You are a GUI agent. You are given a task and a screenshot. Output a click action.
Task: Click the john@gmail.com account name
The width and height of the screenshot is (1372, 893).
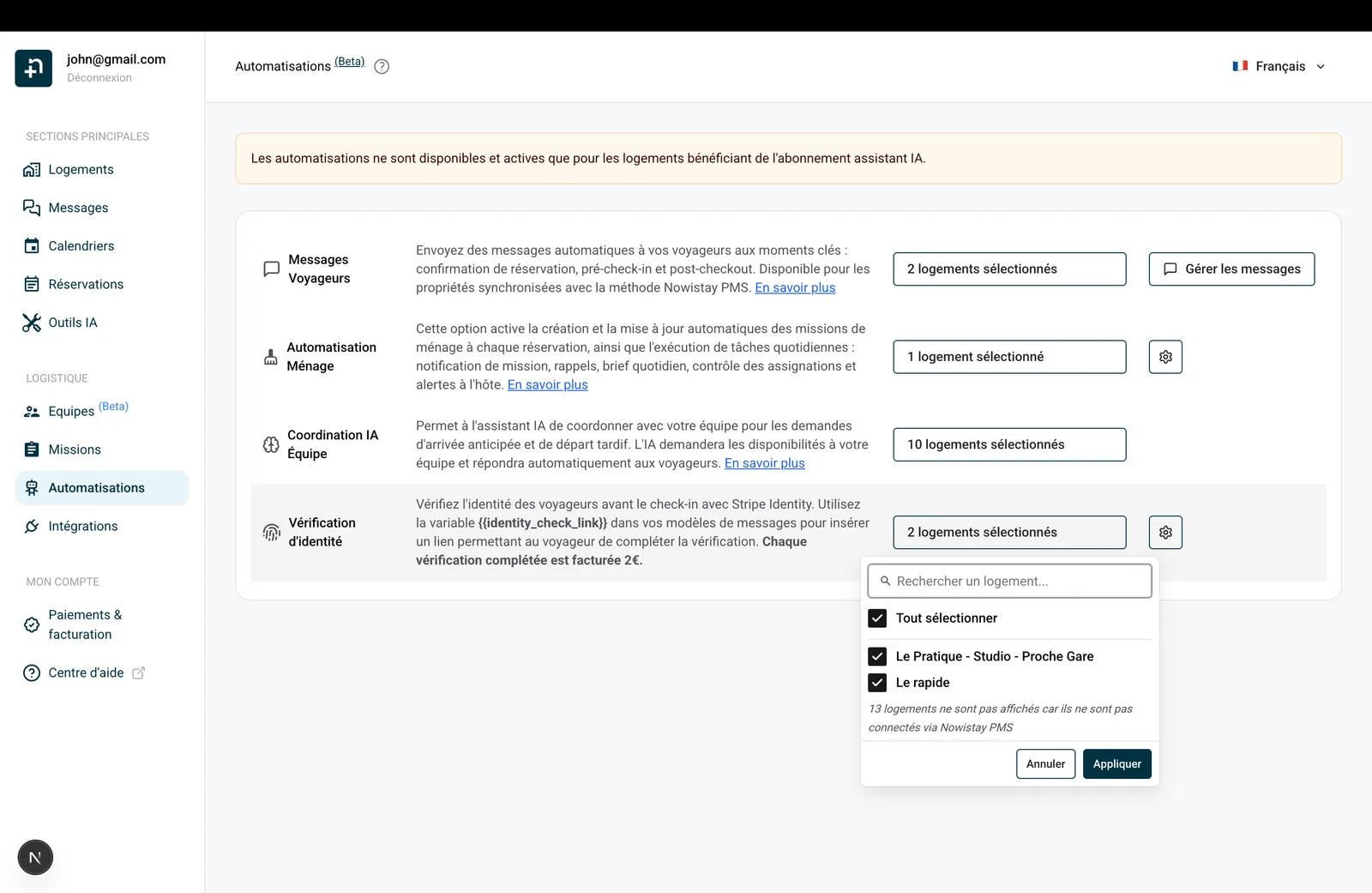tap(116, 59)
